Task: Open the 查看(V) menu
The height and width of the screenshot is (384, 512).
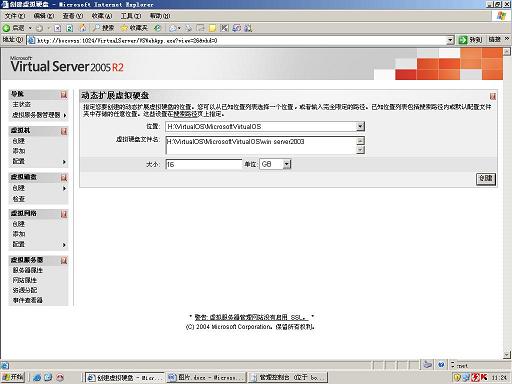Action: [73, 16]
